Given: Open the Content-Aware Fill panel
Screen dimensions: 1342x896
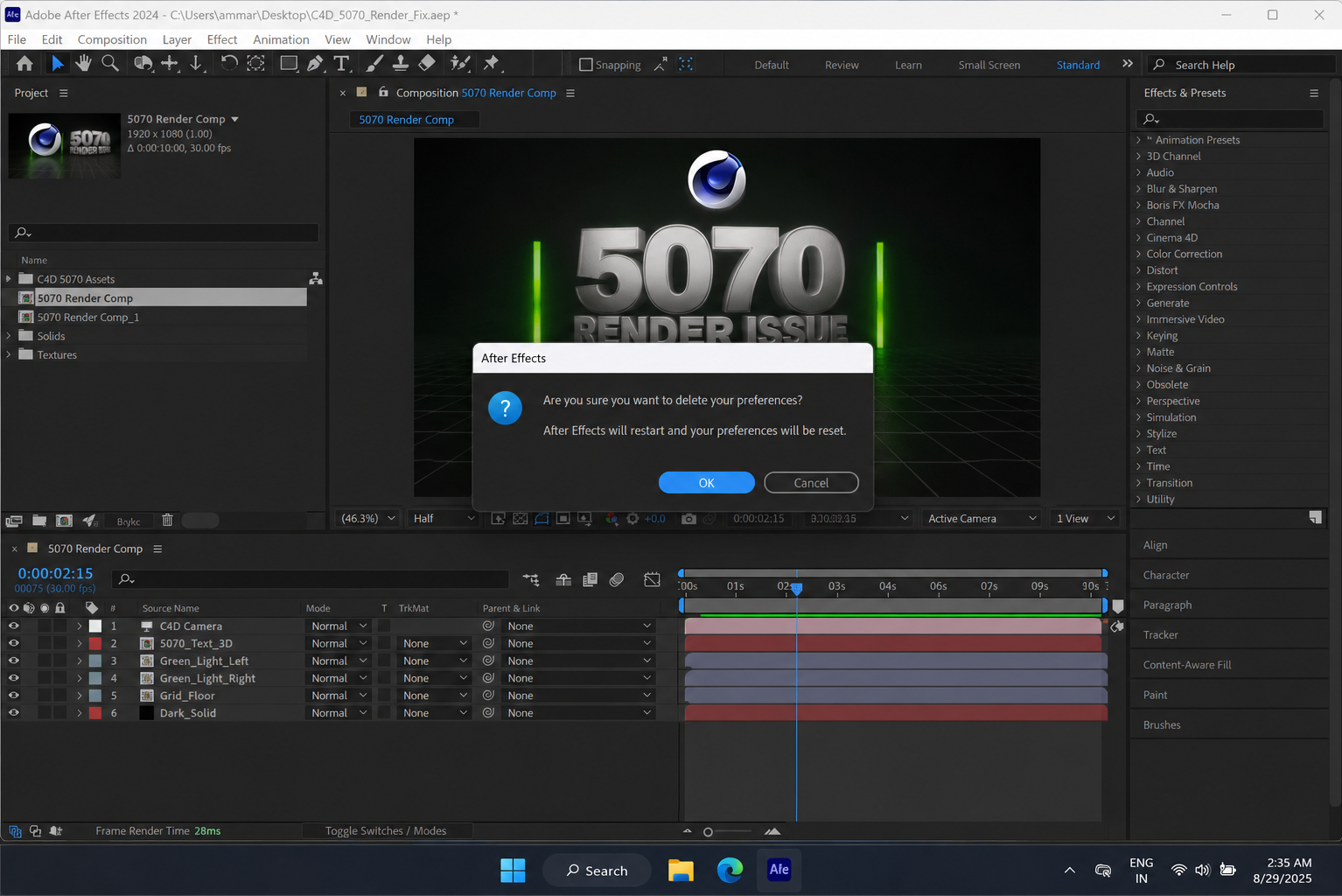Looking at the screenshot, I should 1186,665.
